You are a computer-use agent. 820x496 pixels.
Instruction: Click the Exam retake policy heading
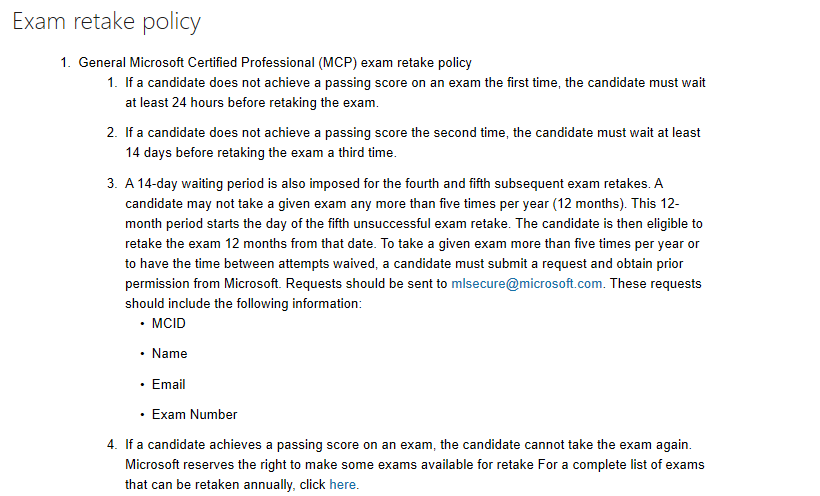107,22
